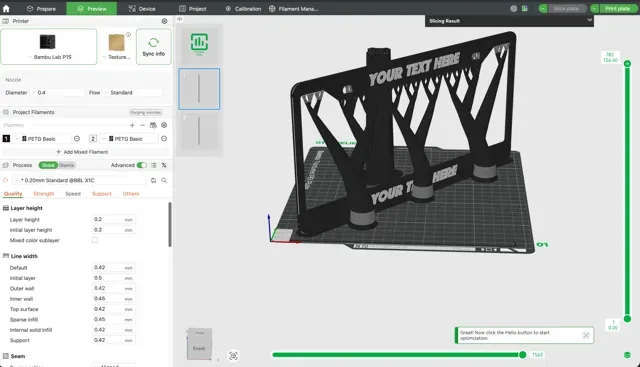
Task: Open the Others settings tab
Action: click(131, 194)
